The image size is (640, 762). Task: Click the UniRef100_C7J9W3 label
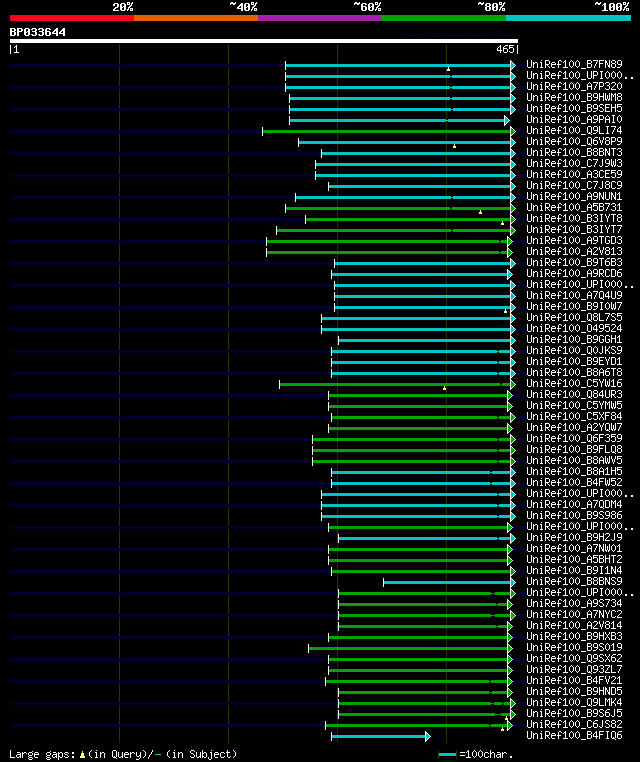coord(574,163)
